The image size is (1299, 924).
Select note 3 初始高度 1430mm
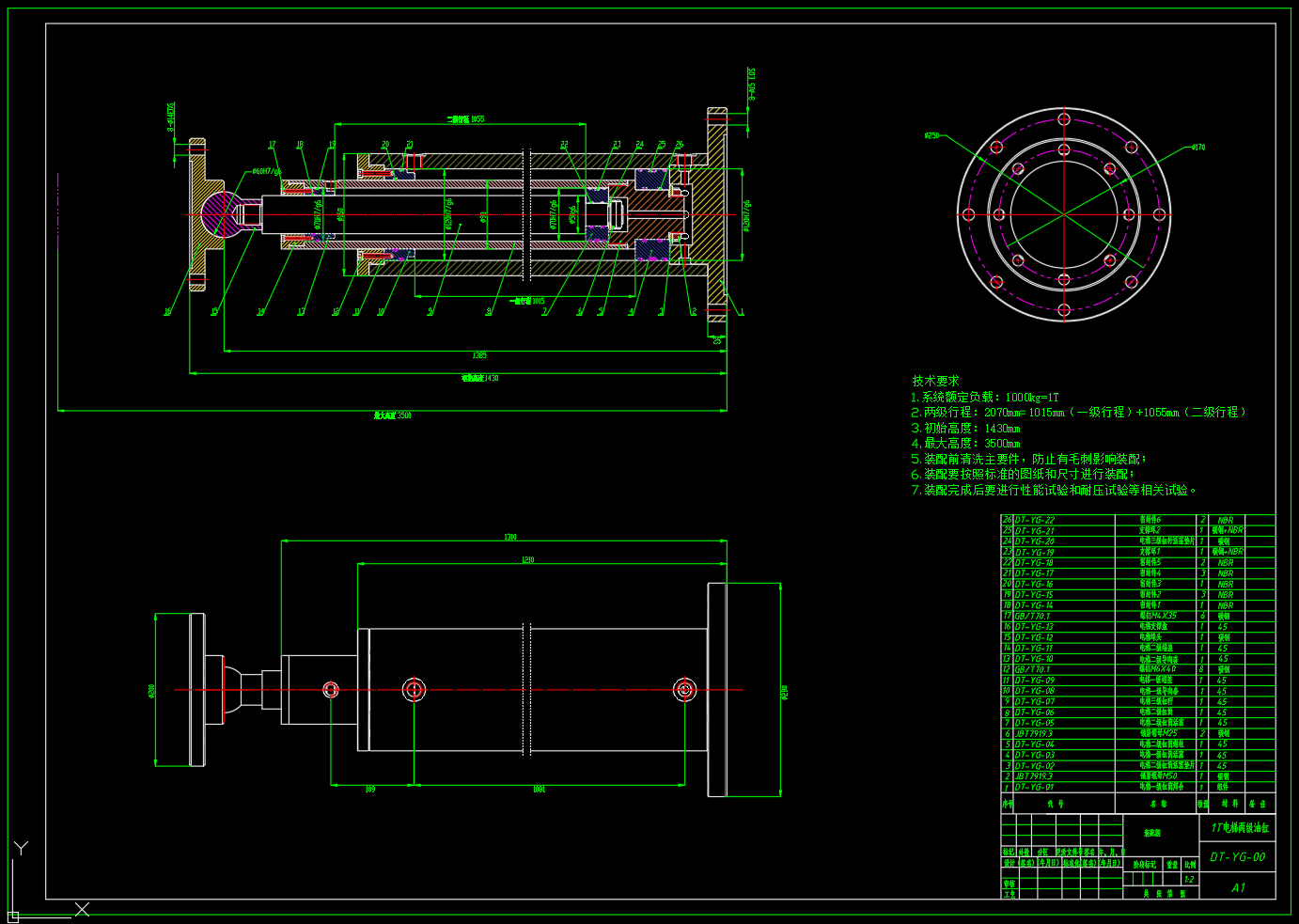[x=965, y=428]
